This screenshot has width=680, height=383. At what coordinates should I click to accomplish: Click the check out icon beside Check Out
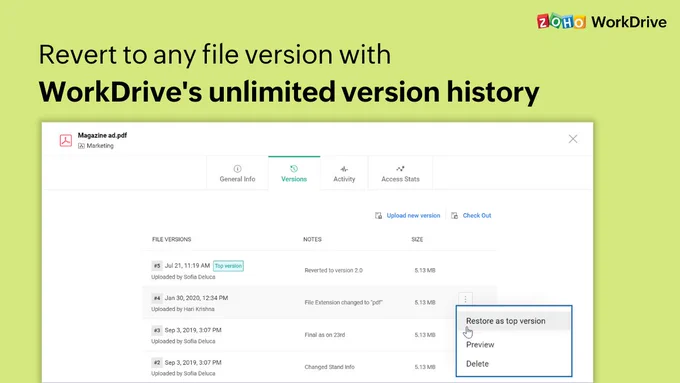click(x=454, y=216)
